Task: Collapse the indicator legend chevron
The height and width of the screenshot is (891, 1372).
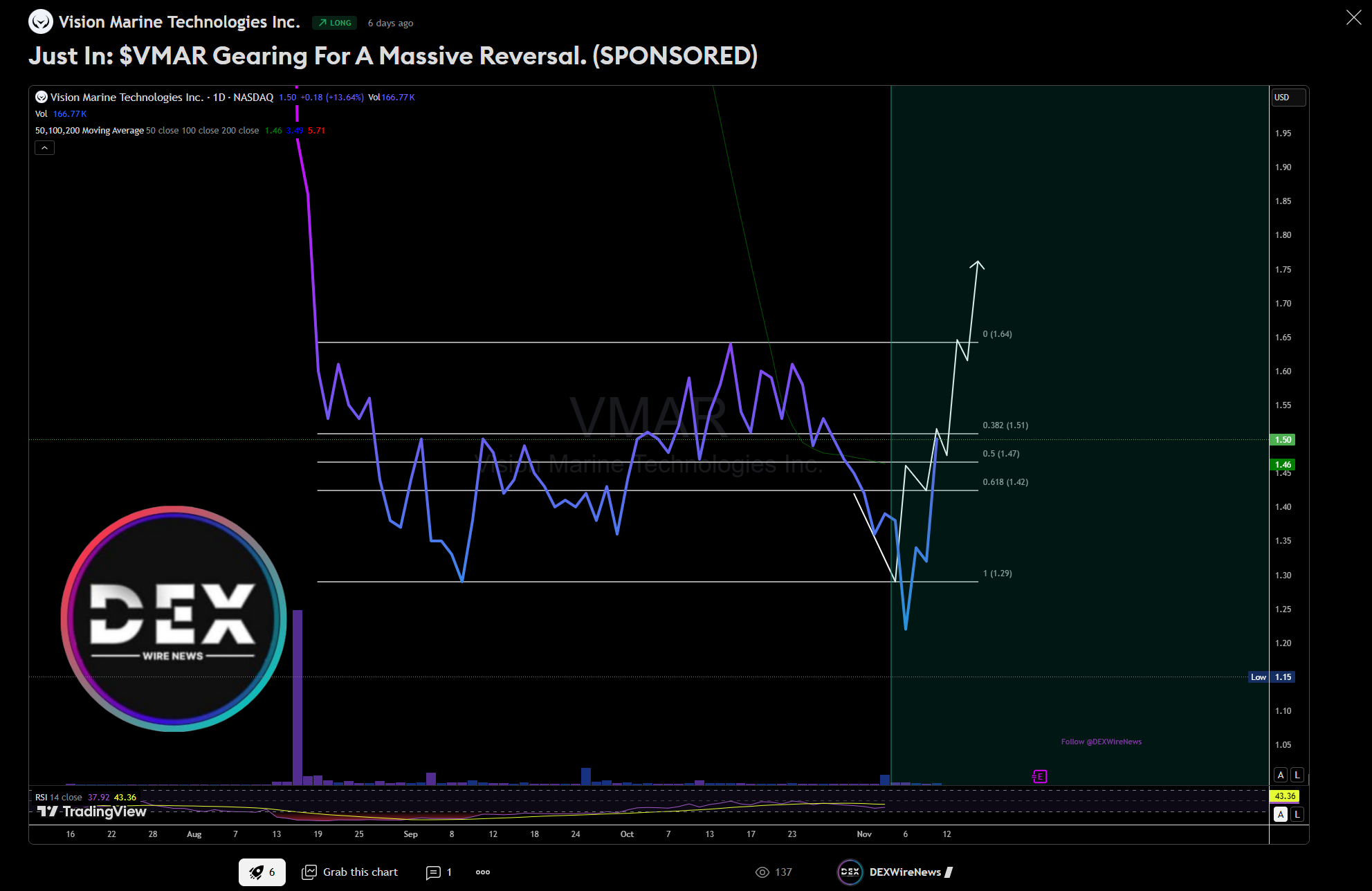Action: pos(44,147)
